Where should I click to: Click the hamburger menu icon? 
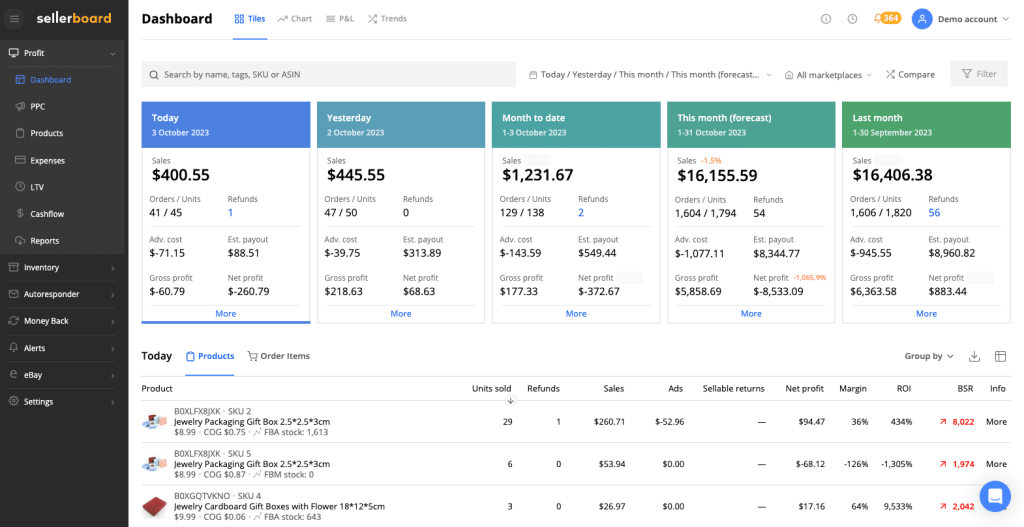14,18
